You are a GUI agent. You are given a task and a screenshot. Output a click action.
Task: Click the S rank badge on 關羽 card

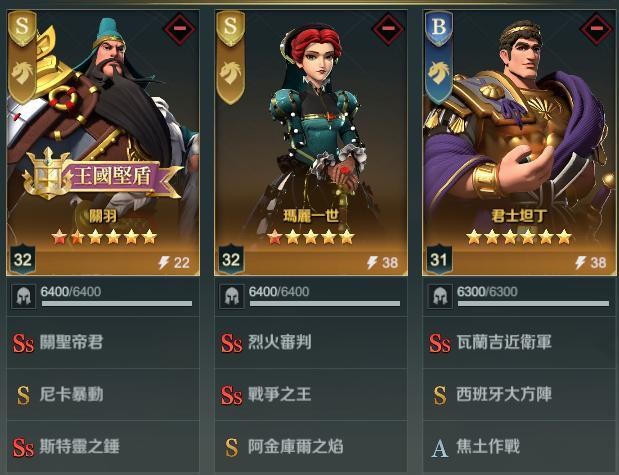[22, 27]
